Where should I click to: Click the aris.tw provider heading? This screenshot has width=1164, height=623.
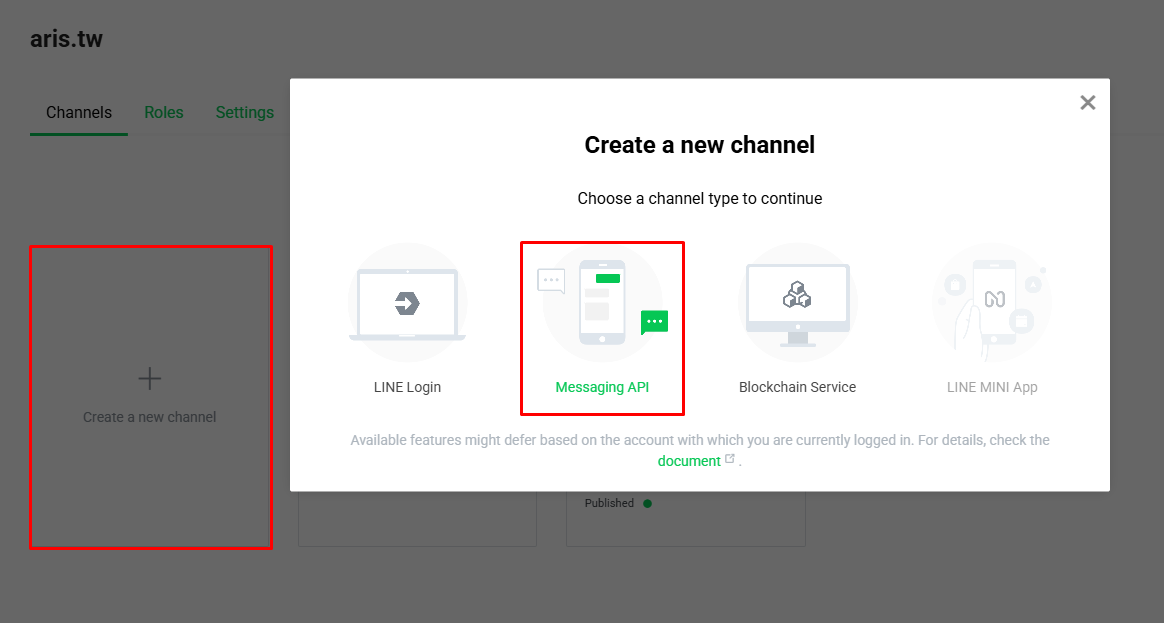tap(66, 39)
